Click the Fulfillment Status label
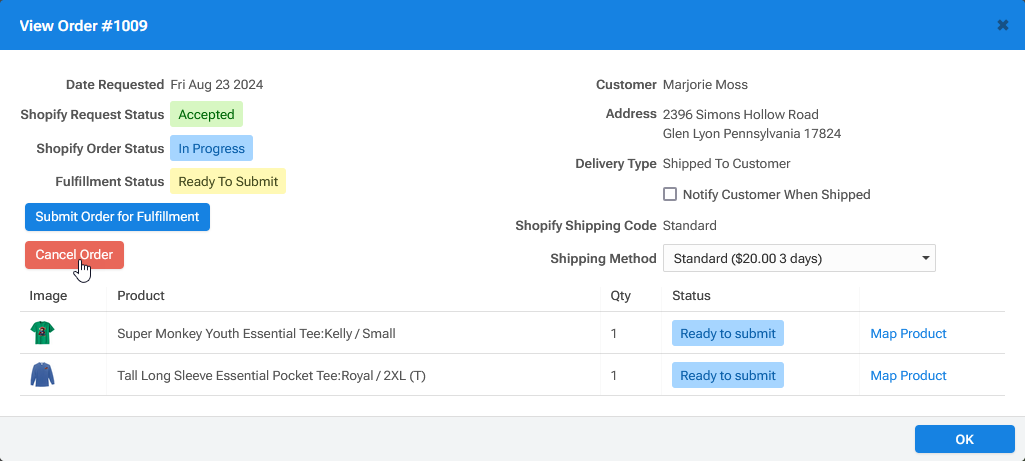 [110, 181]
